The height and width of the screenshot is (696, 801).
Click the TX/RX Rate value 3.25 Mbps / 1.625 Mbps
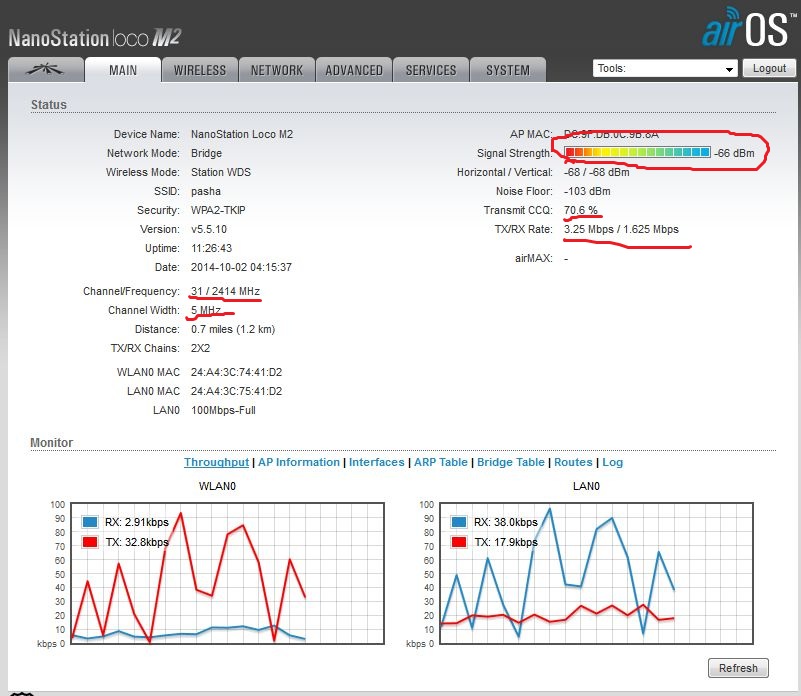coord(621,229)
